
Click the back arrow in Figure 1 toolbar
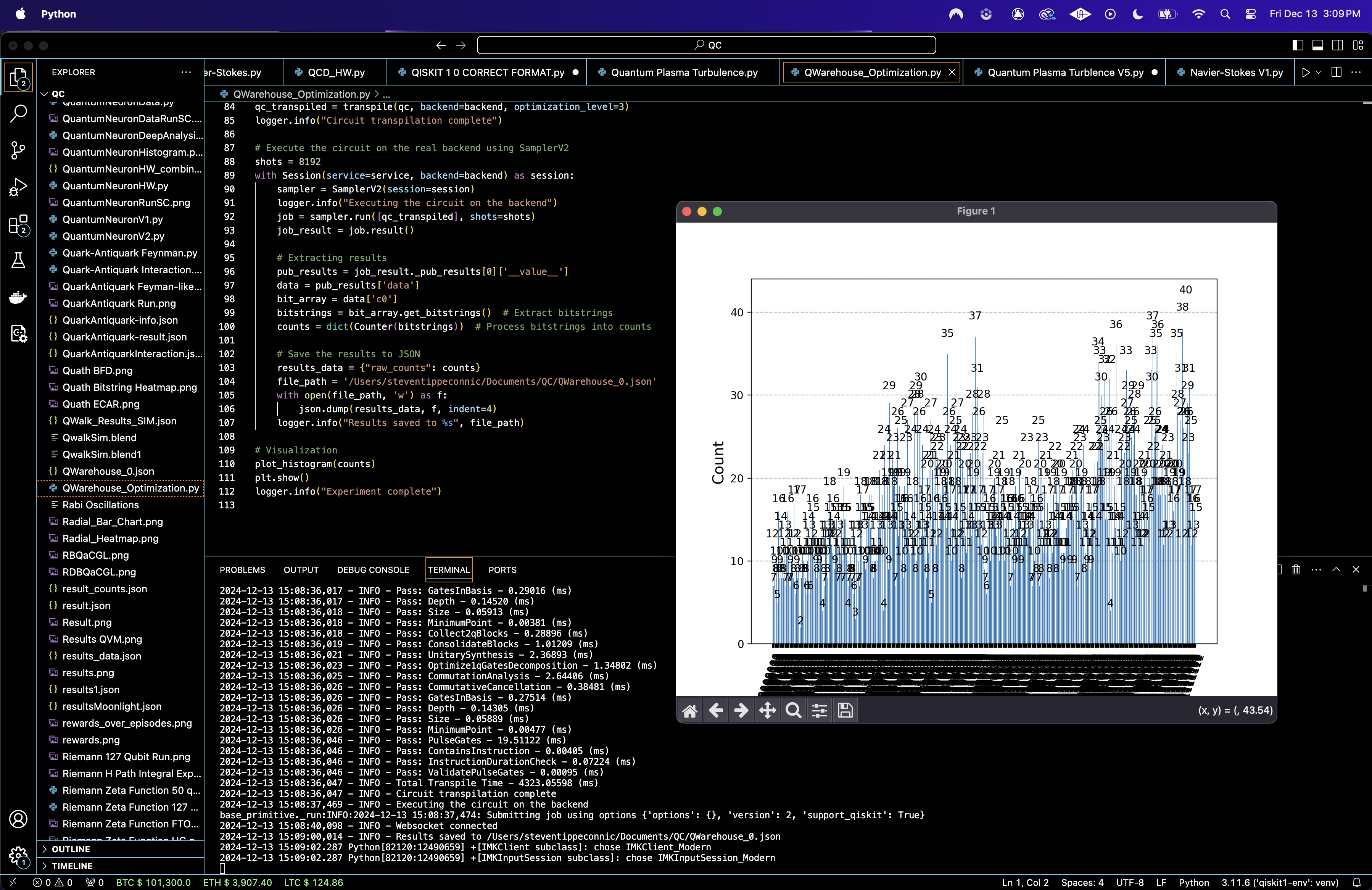(716, 710)
